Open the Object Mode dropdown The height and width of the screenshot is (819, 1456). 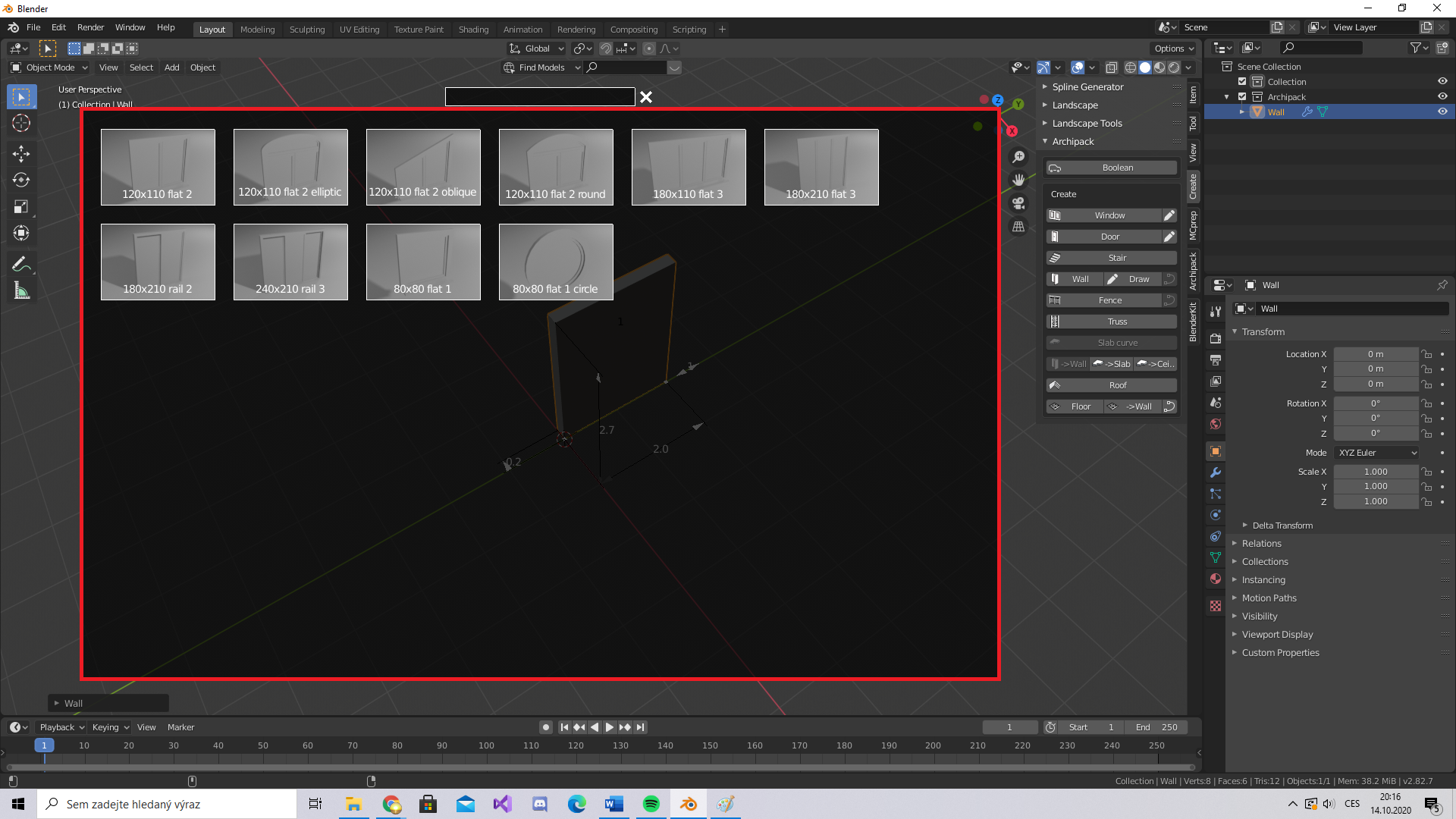coord(50,67)
